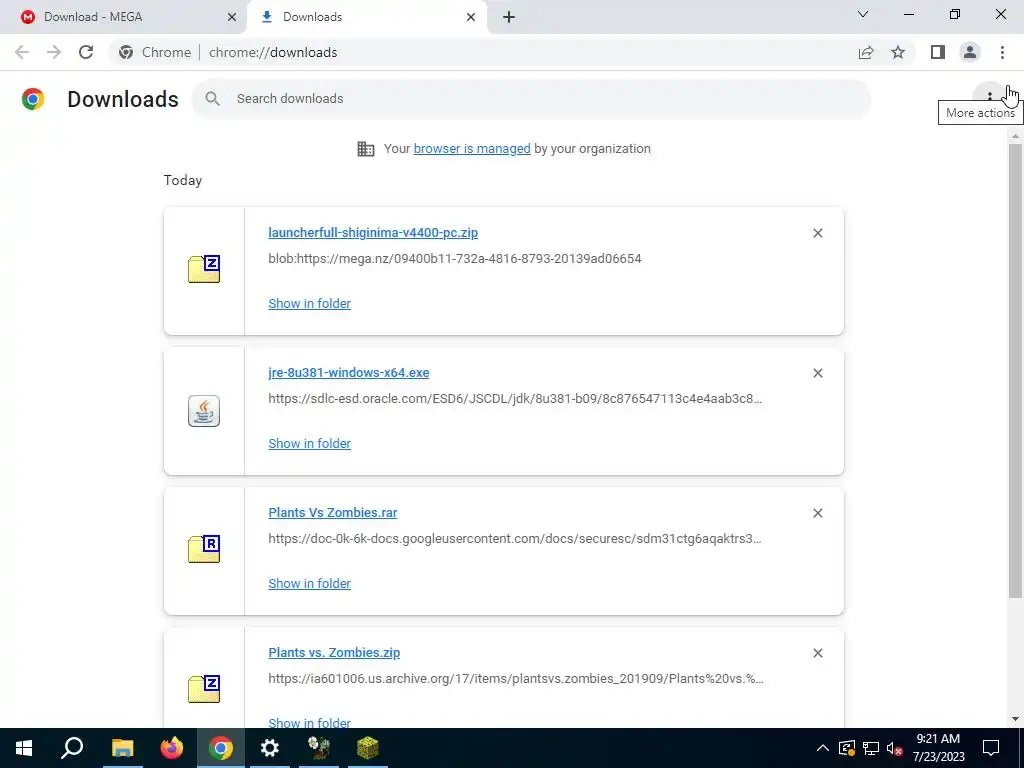Show launcherfull-shiginima zip in folder
This screenshot has width=1024, height=768.
point(310,304)
